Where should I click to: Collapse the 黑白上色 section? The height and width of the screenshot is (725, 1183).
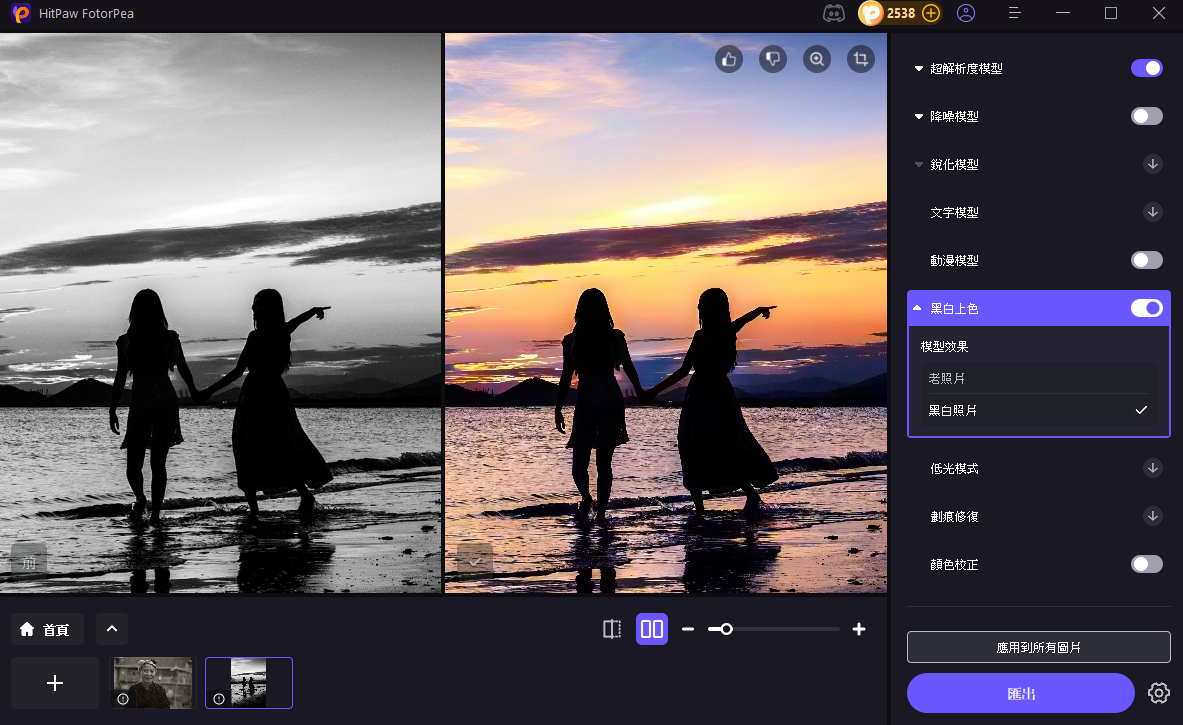coord(918,308)
